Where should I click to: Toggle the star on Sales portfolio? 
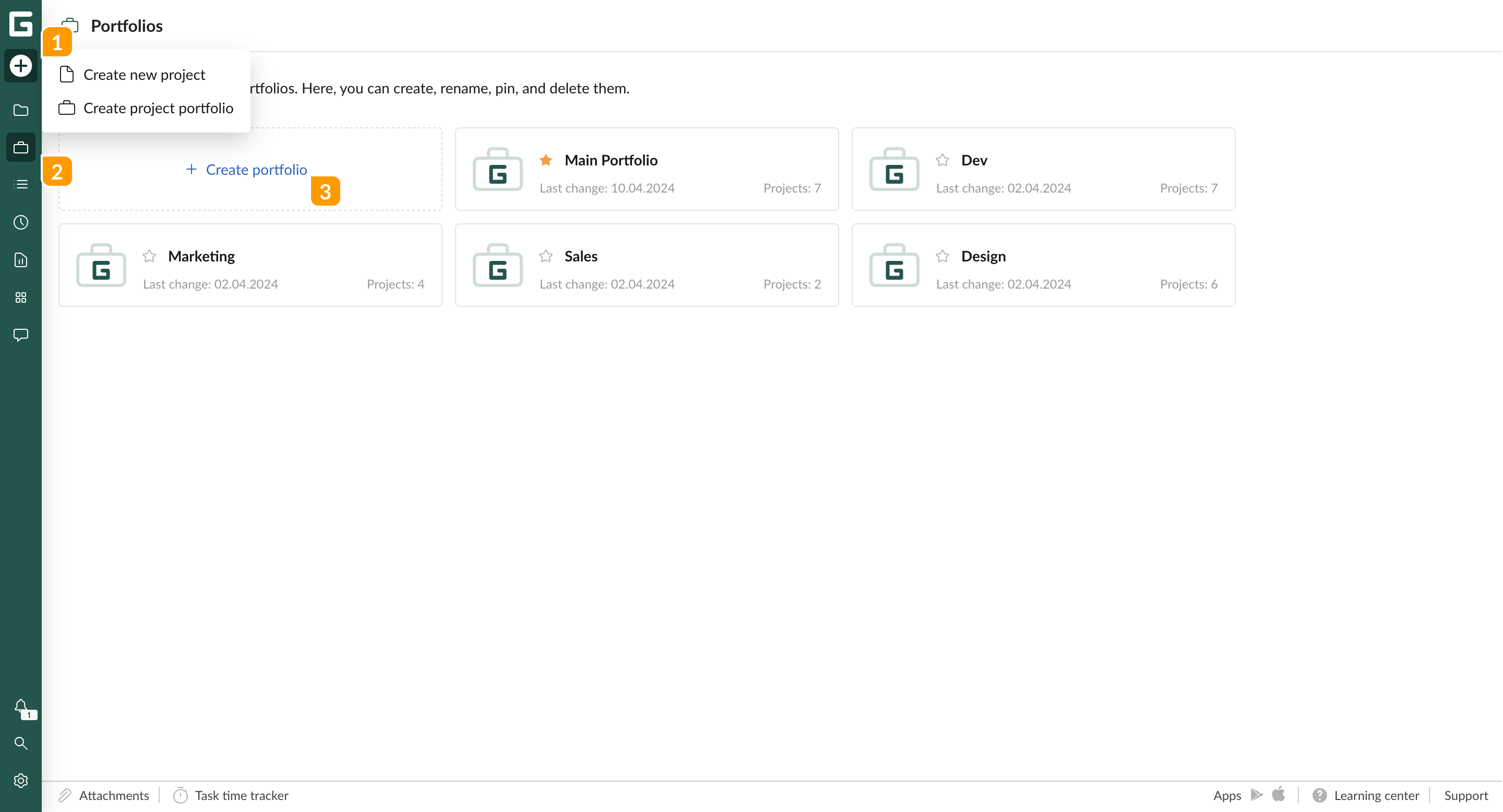pos(545,256)
